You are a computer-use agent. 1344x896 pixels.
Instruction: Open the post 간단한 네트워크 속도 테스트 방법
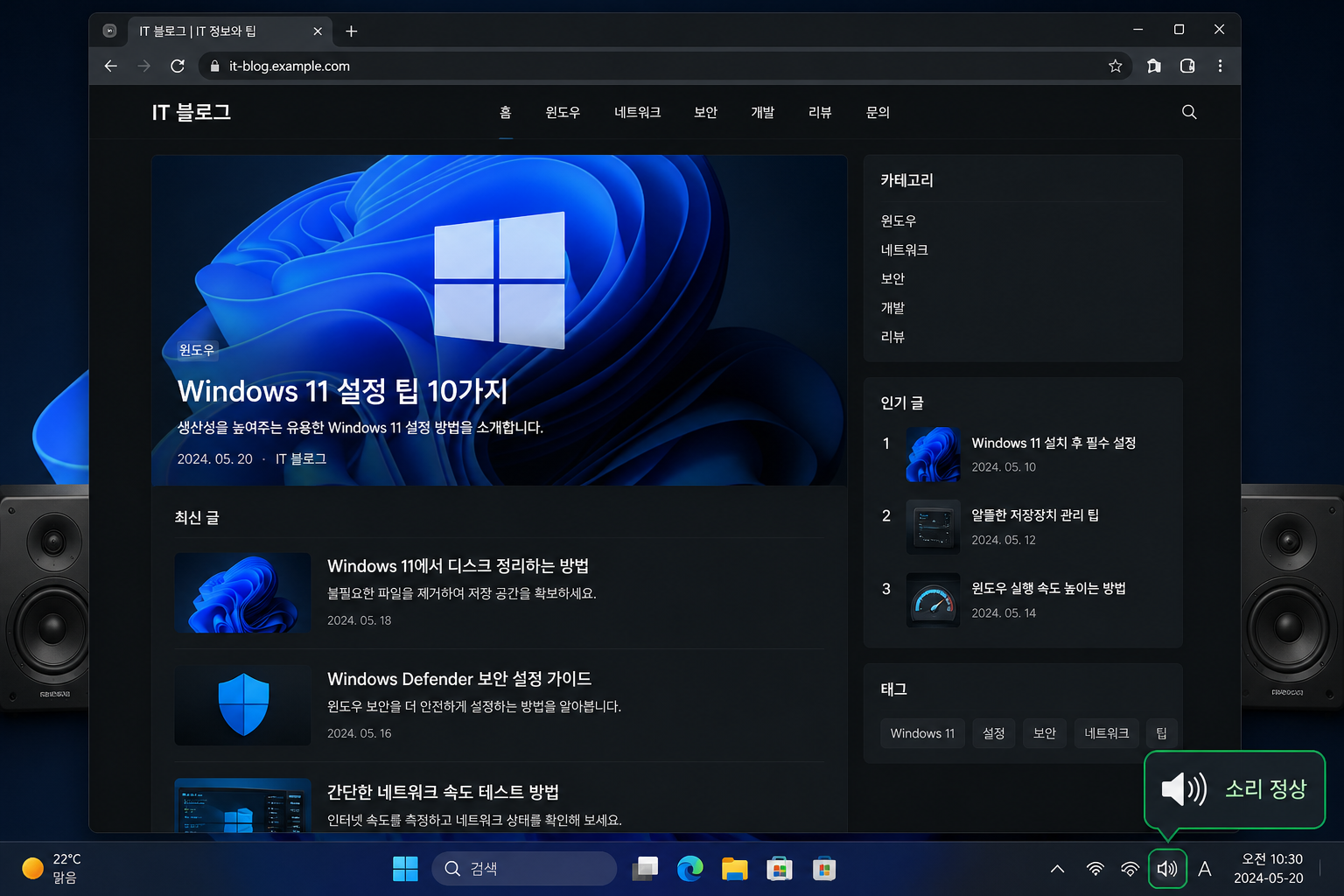[443, 792]
